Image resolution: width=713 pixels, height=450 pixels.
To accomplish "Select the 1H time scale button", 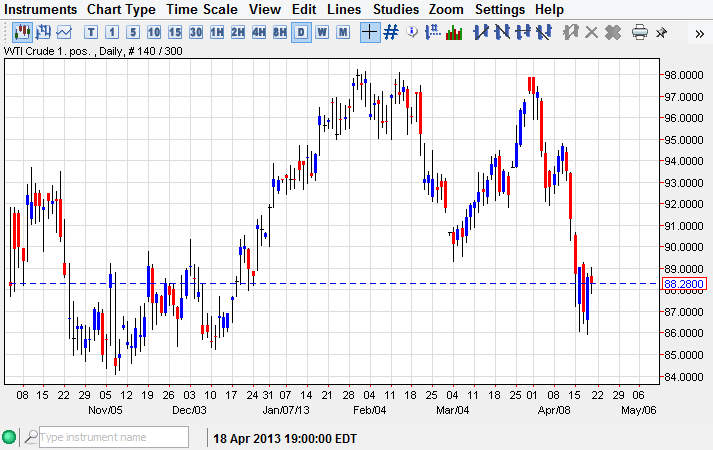I will pos(217,32).
